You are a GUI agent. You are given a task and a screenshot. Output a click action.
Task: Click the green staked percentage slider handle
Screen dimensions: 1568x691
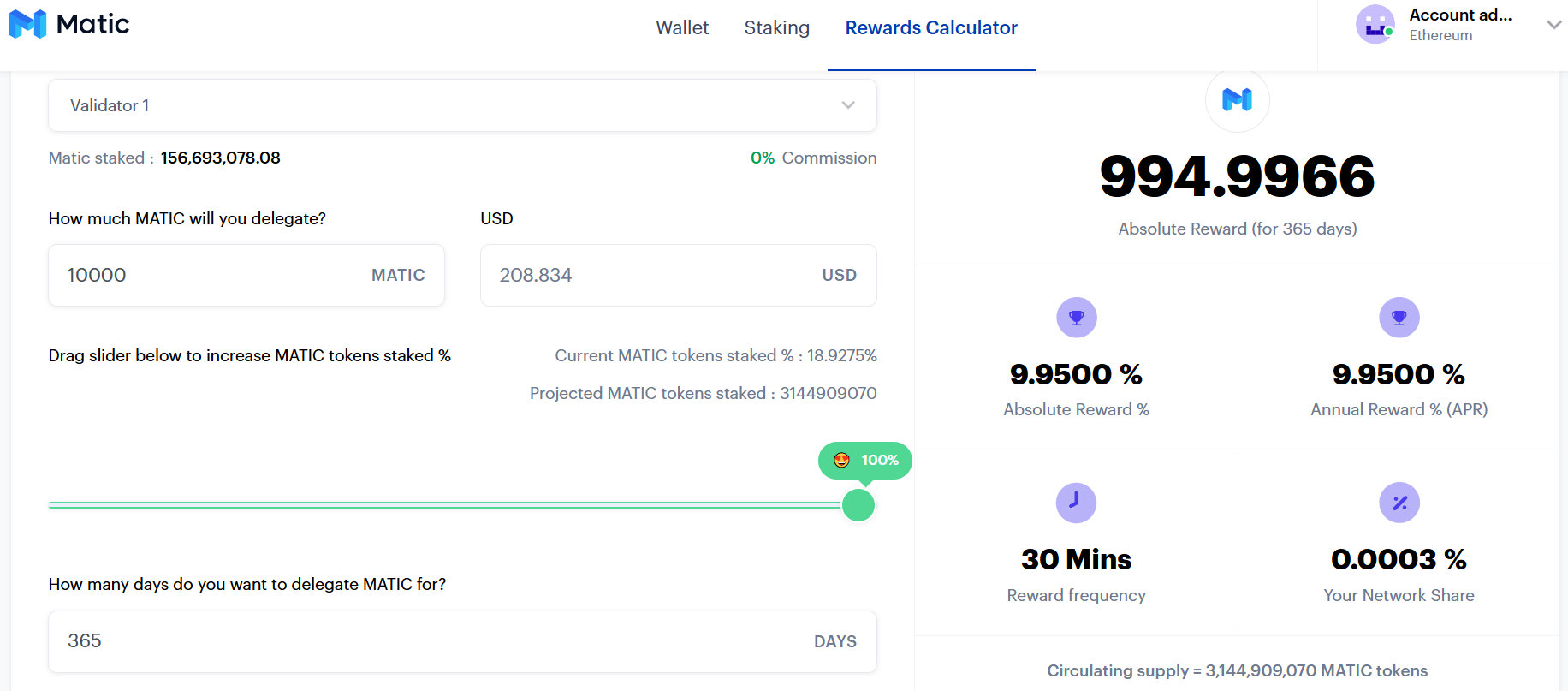pyautogui.click(x=858, y=505)
